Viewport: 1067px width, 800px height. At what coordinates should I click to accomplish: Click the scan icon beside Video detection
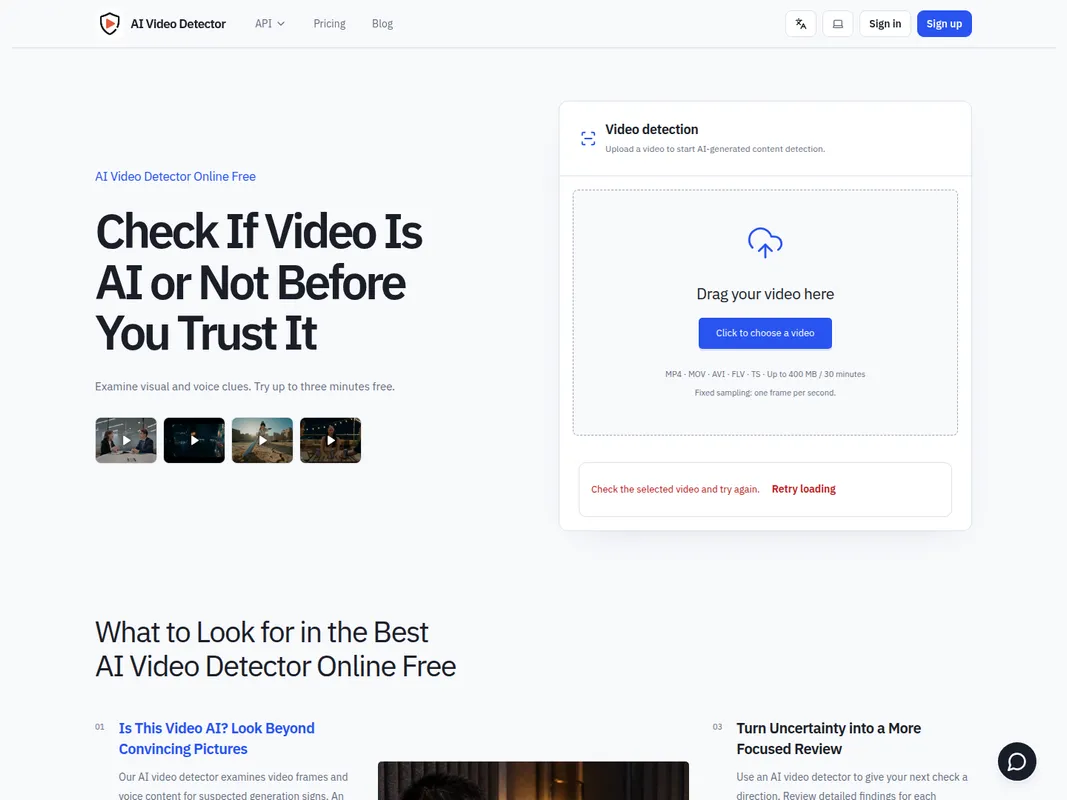point(588,138)
